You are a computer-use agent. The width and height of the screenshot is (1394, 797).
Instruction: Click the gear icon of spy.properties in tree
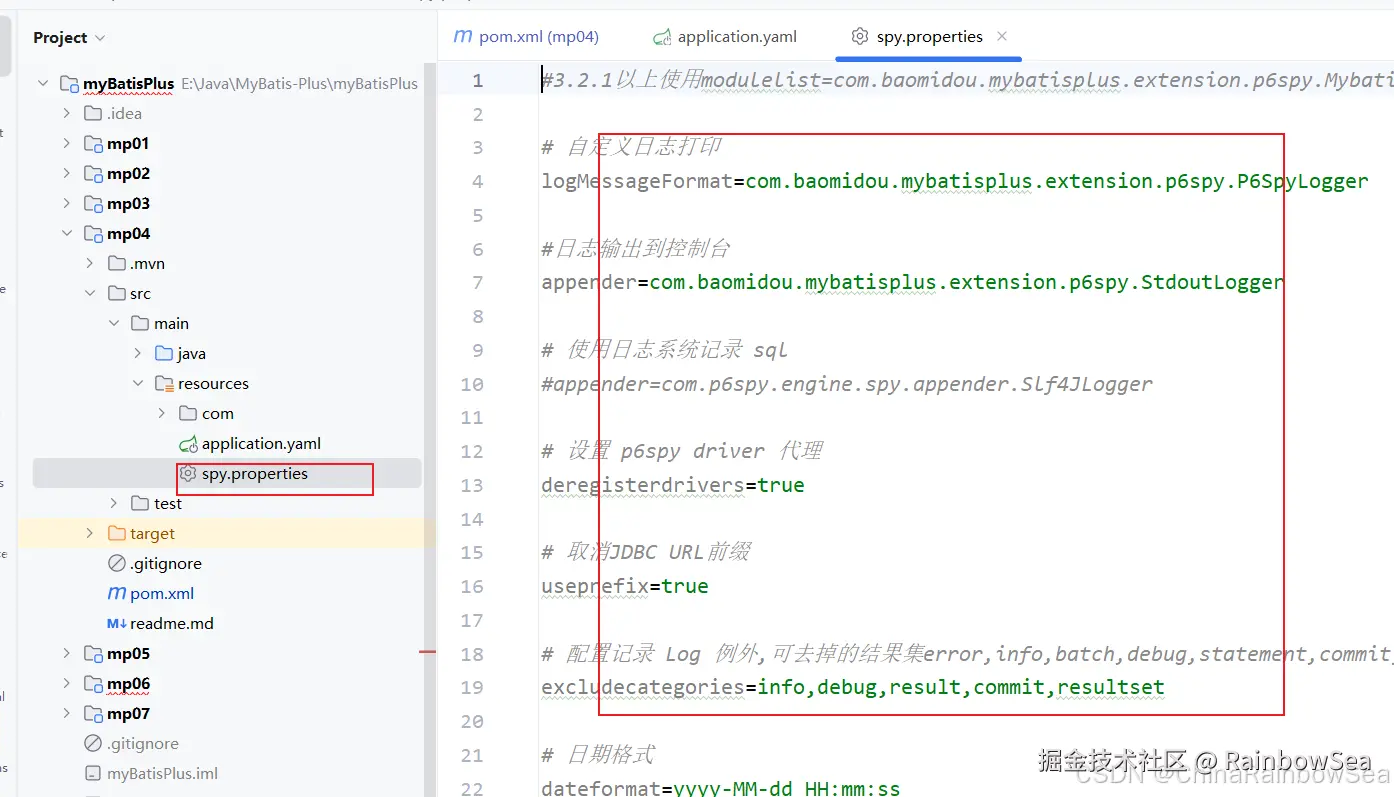tap(188, 473)
